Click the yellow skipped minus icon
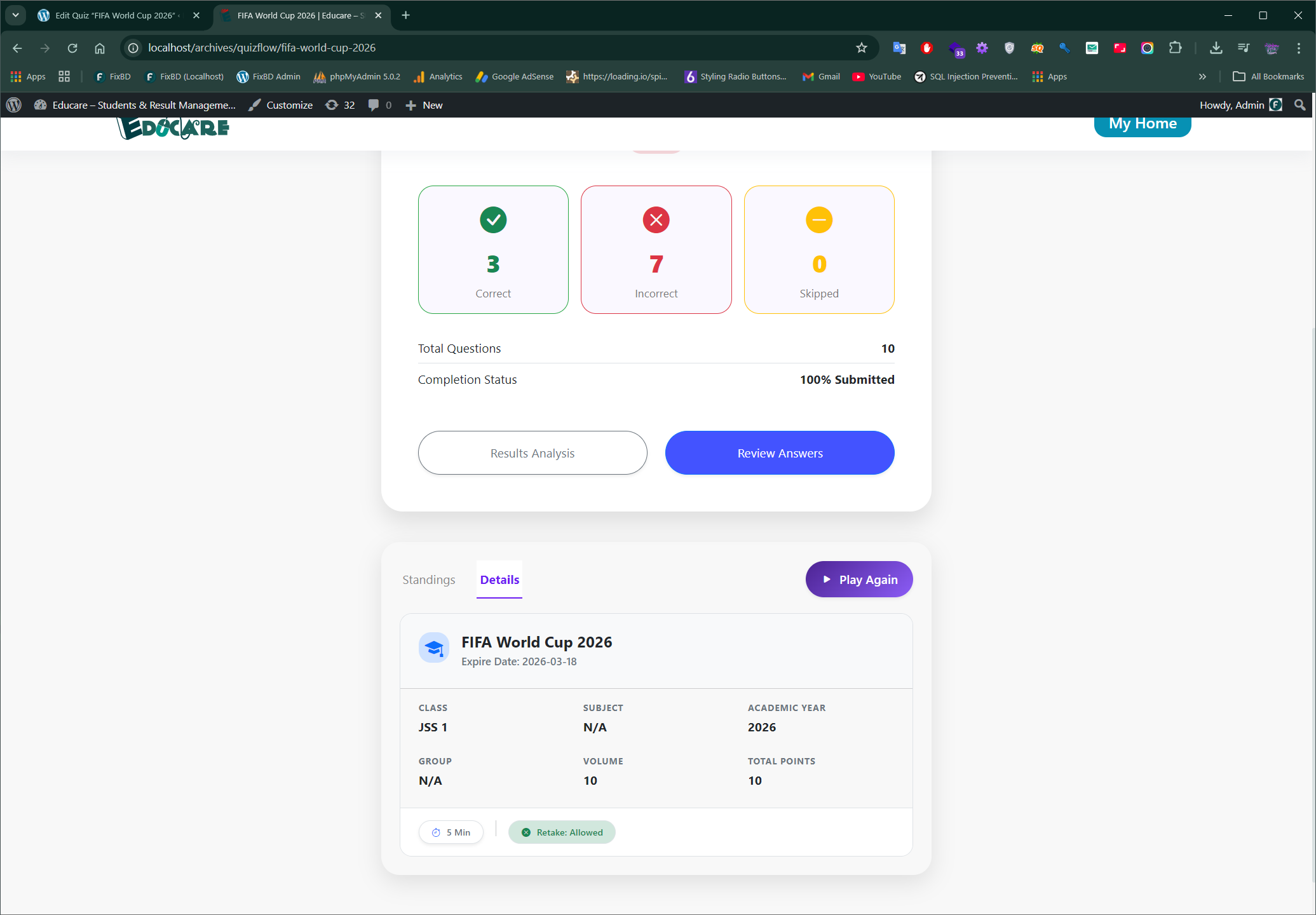 (x=818, y=220)
